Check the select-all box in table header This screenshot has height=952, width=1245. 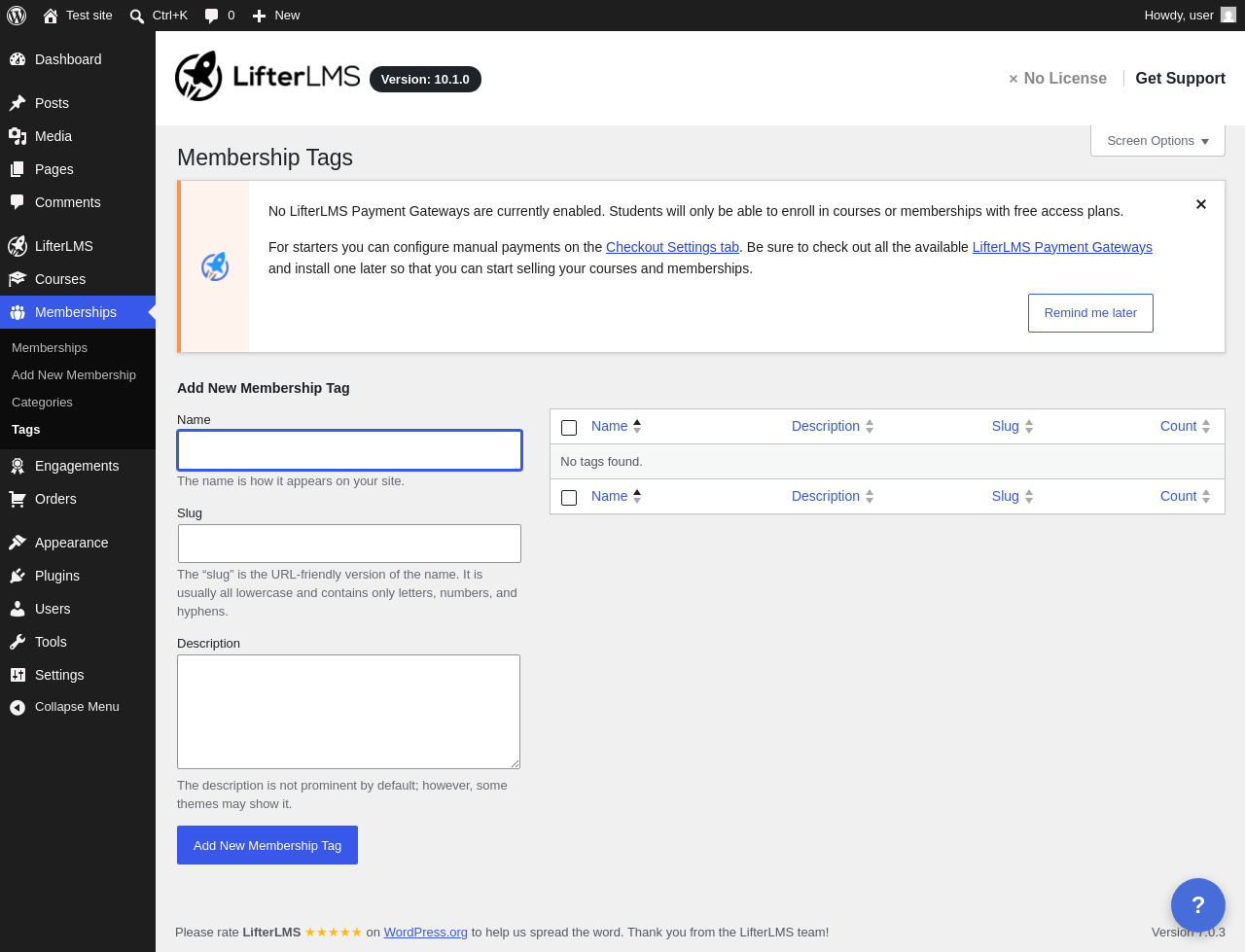point(569,428)
